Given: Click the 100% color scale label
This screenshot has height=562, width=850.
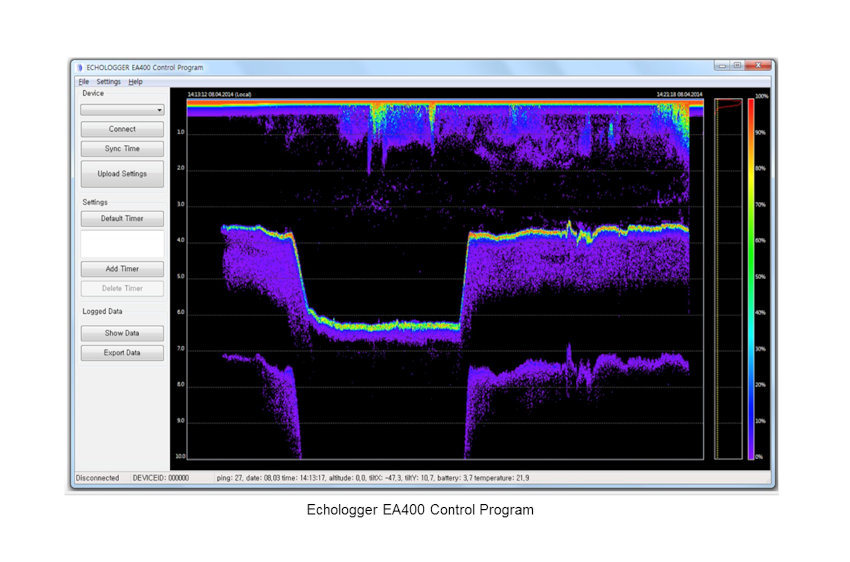Looking at the screenshot, I should tap(762, 96).
